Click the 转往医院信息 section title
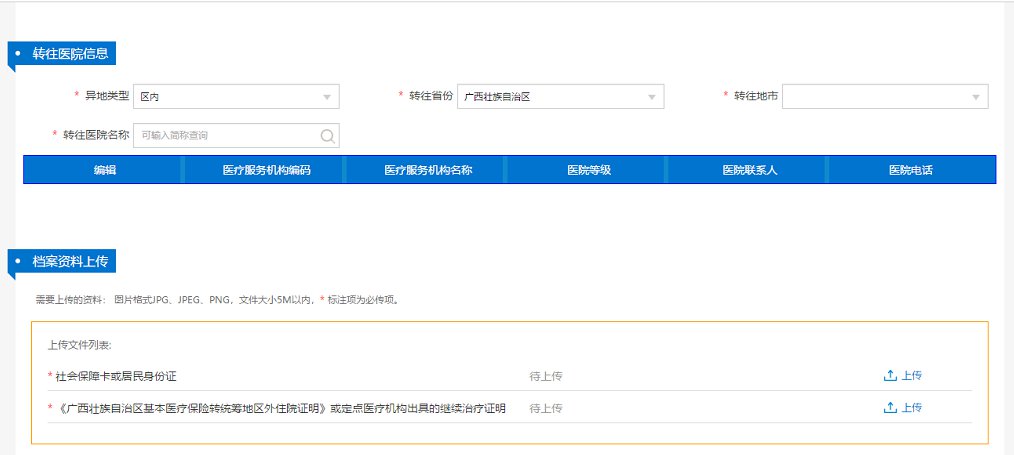The image size is (1014, 455). (x=70, y=53)
